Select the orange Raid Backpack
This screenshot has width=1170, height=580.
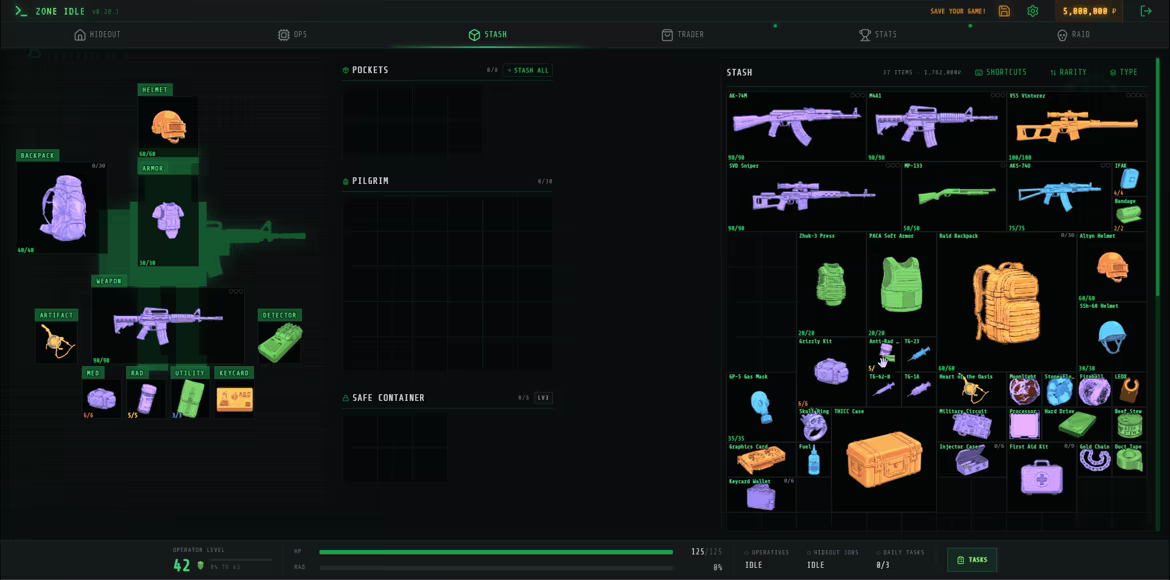click(1007, 302)
